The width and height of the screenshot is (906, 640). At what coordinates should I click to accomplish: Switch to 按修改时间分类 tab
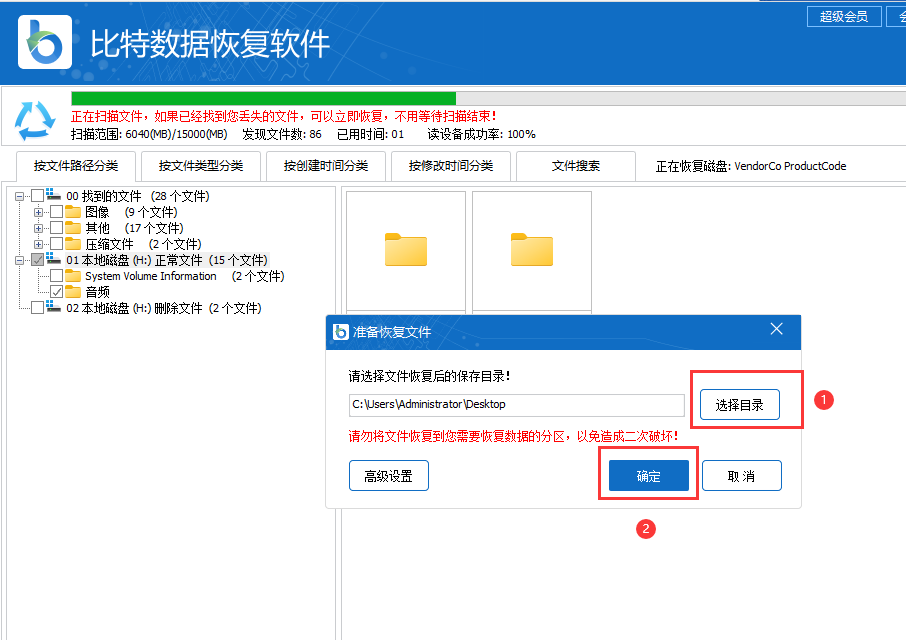[x=451, y=166]
